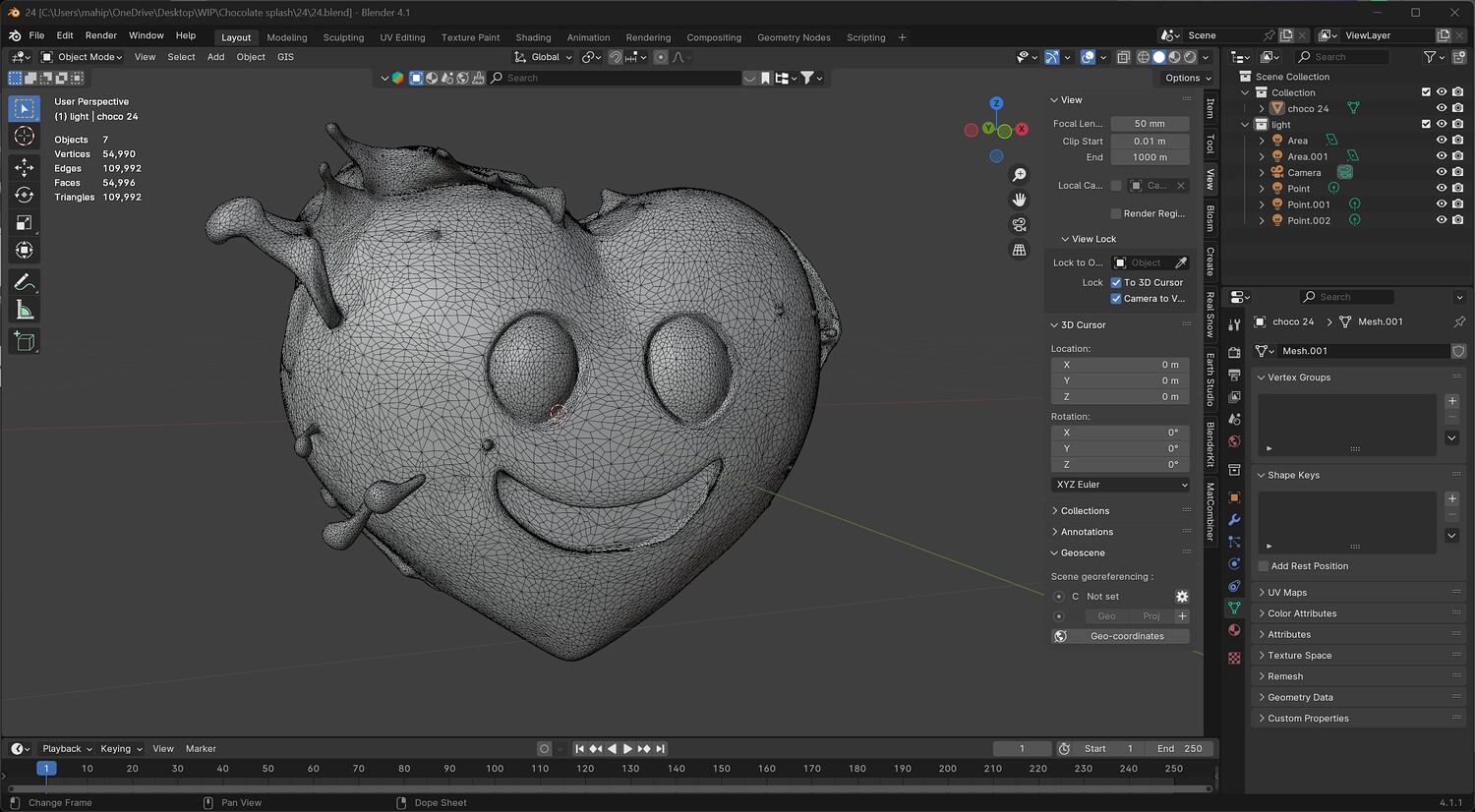The height and width of the screenshot is (812, 1475).
Task: Switch to the Sculpting workspace tab
Action: 343,37
